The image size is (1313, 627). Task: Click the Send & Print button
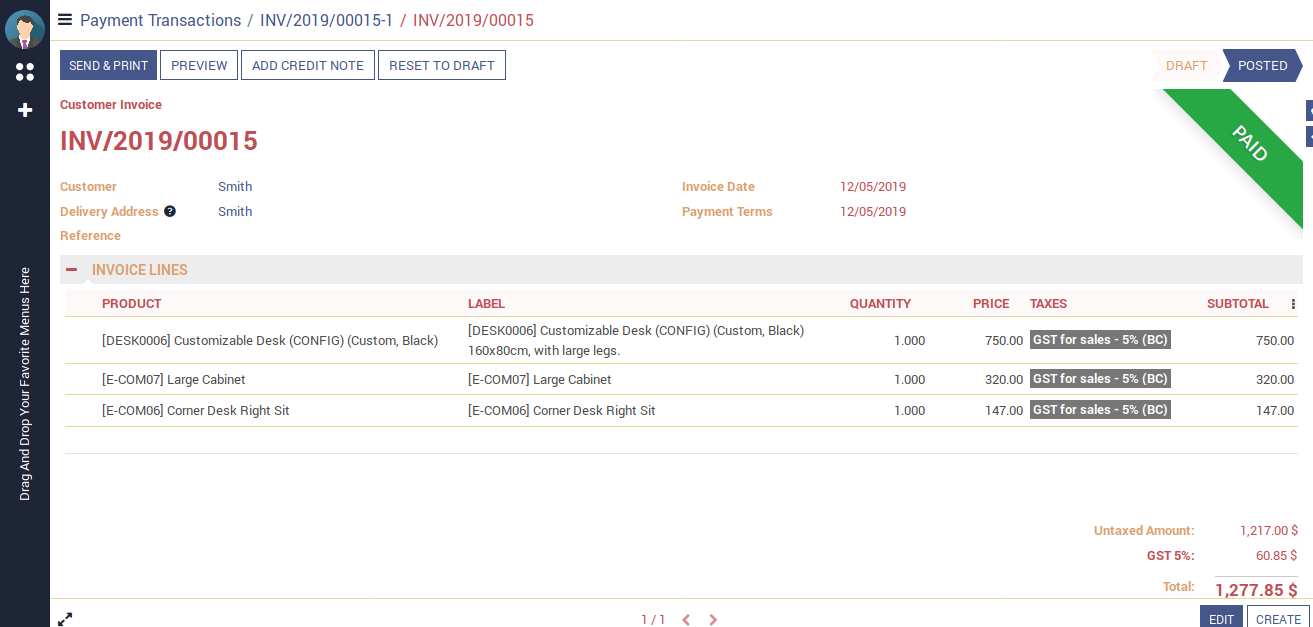tap(108, 66)
